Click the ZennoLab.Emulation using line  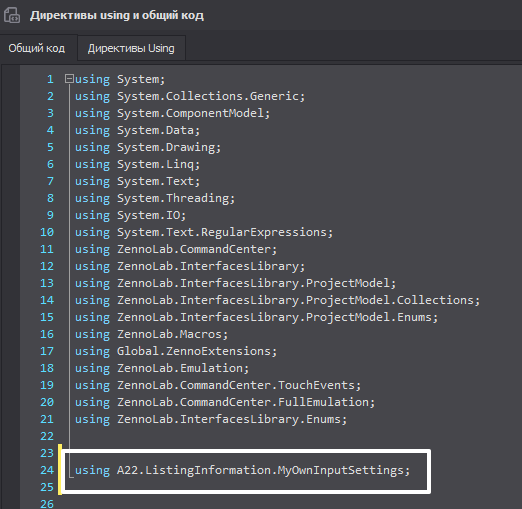click(x=162, y=368)
